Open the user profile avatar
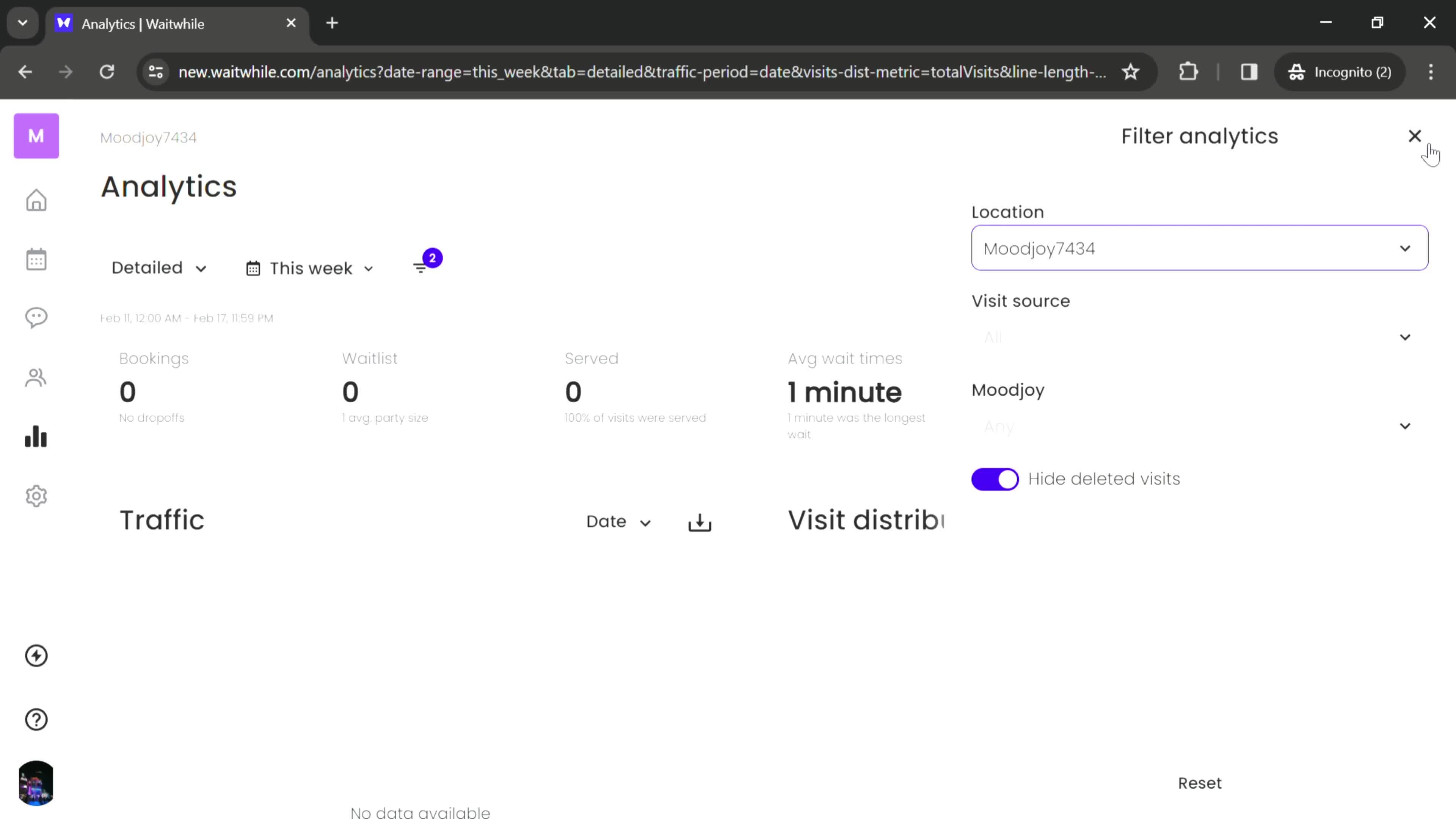Screen dimensions: 1456x819 [x=36, y=783]
